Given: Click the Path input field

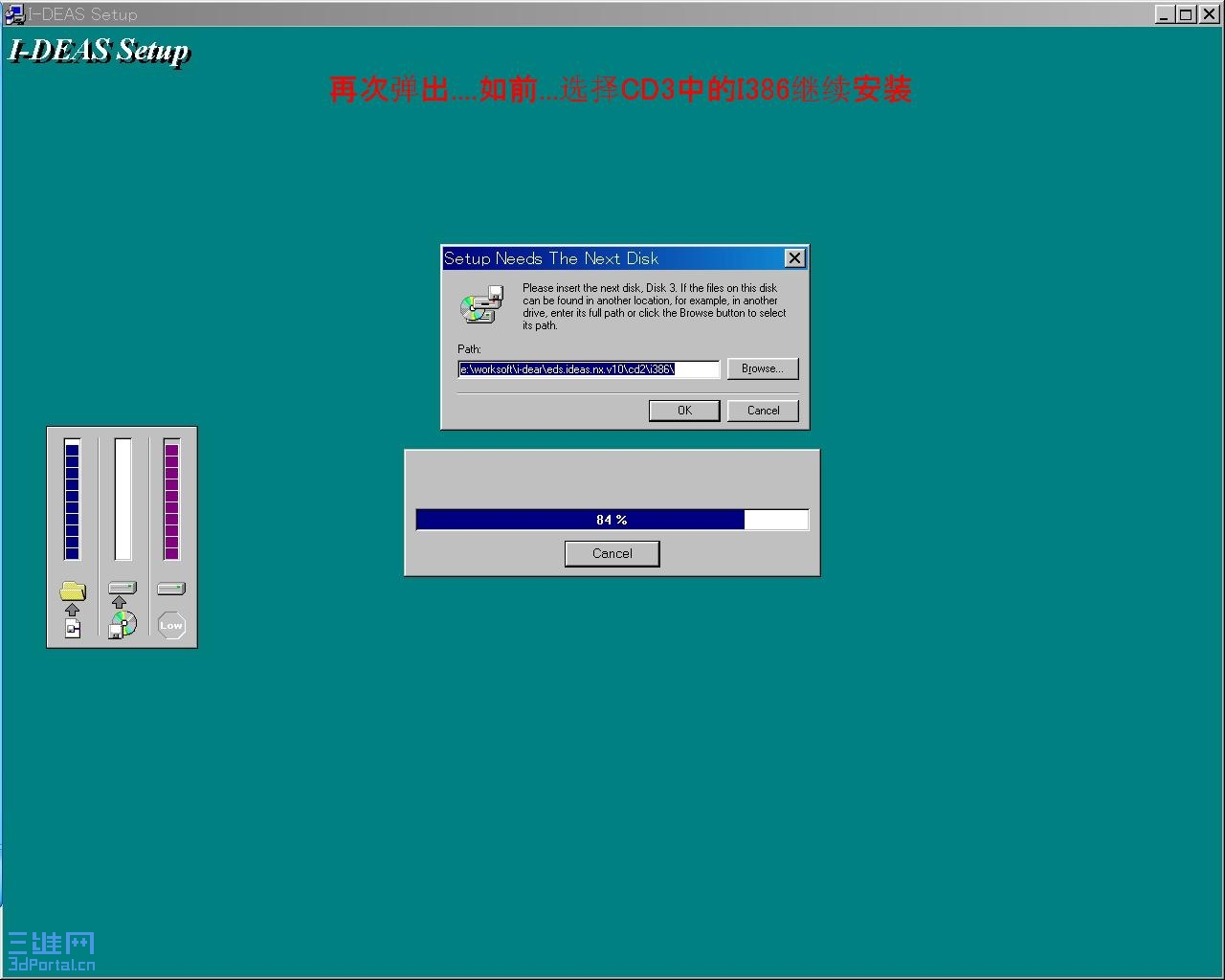Looking at the screenshot, I should [589, 369].
